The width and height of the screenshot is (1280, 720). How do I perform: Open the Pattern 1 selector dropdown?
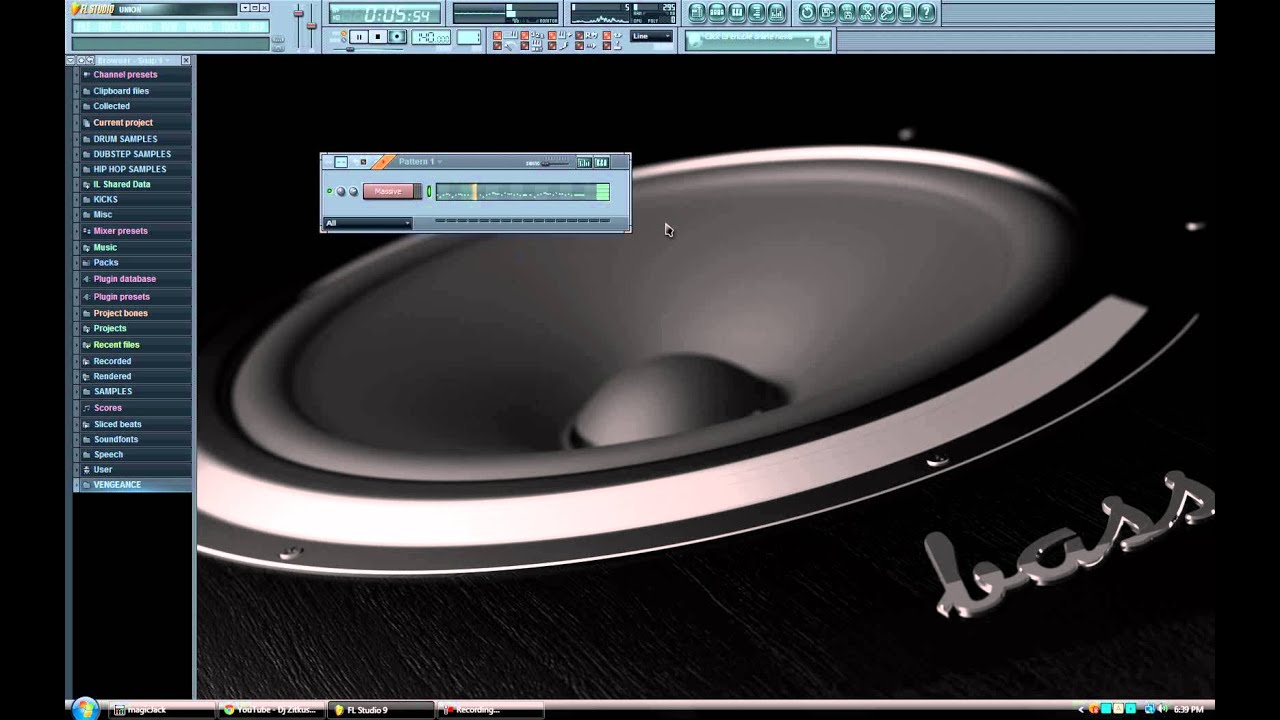(420, 161)
